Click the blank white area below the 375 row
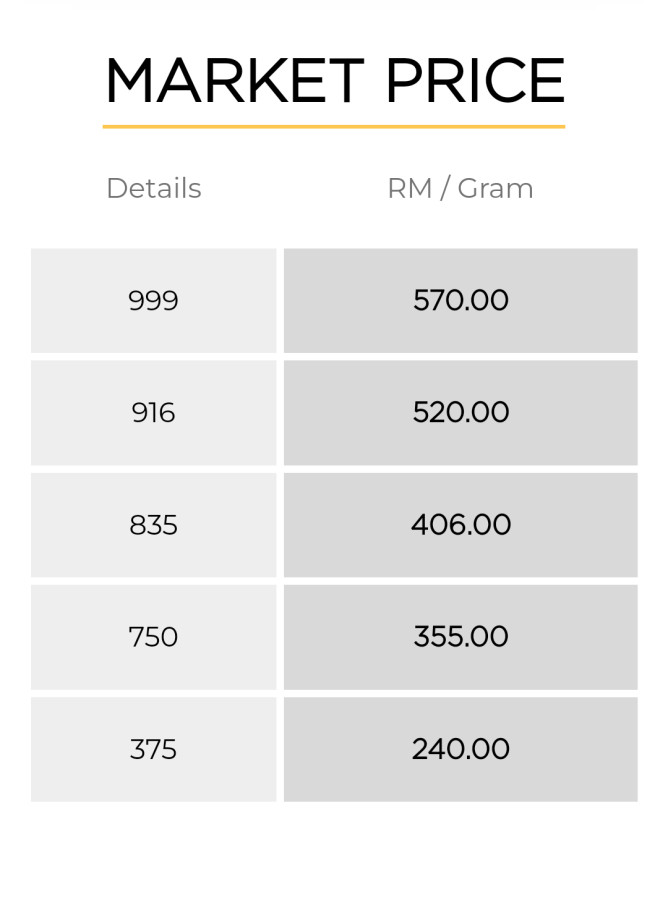This screenshot has height=900, width=668. (x=333, y=850)
